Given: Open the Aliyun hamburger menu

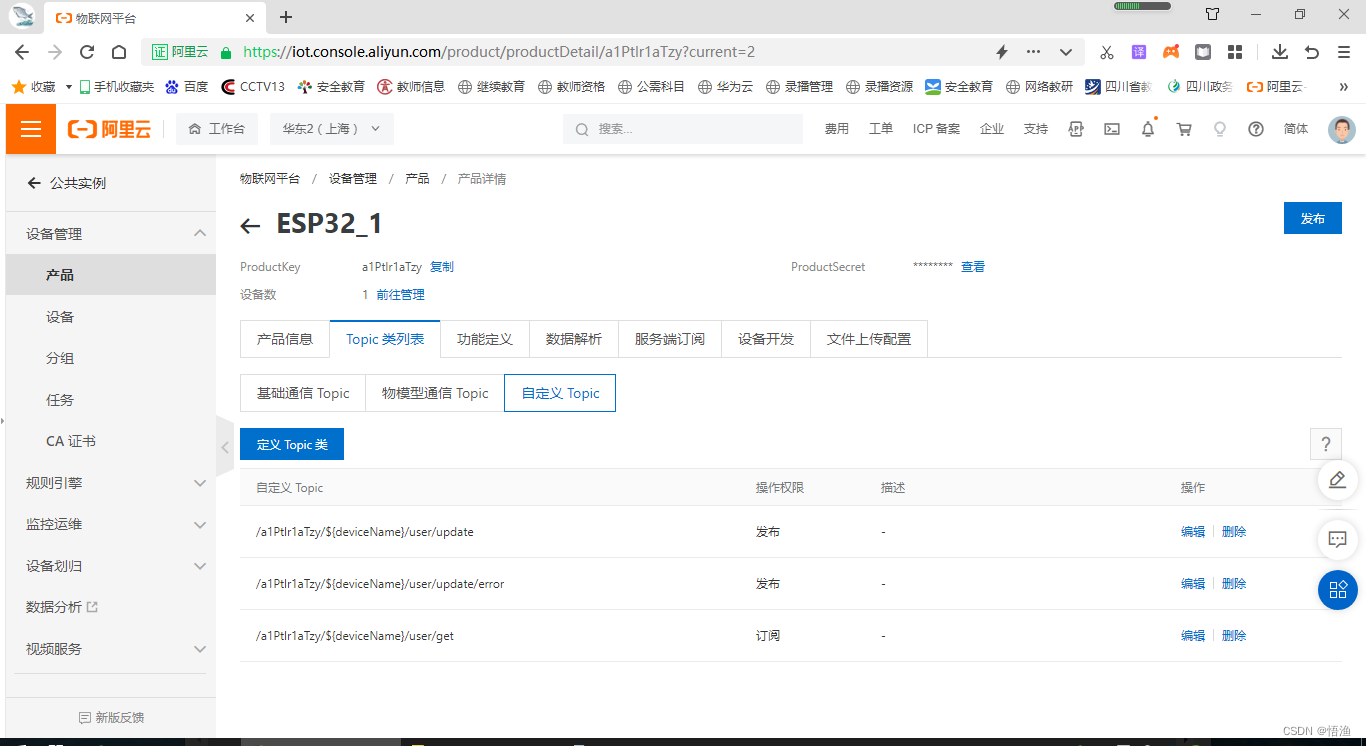Looking at the screenshot, I should click(x=31, y=129).
